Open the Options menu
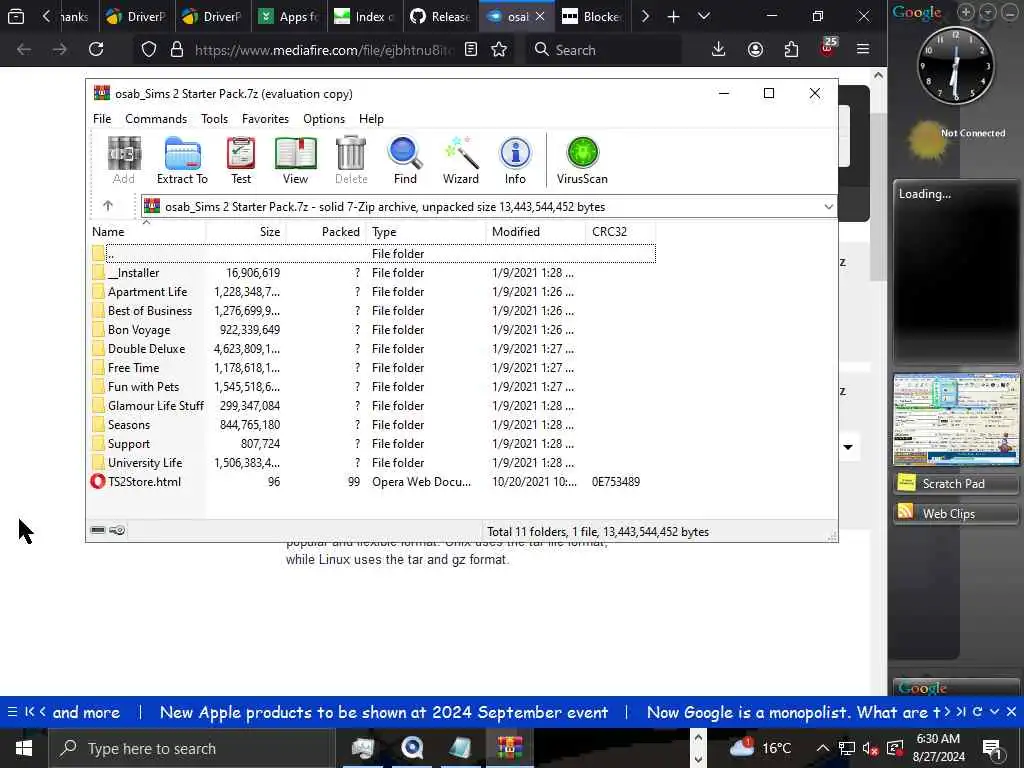This screenshot has height=768, width=1024. tap(324, 119)
